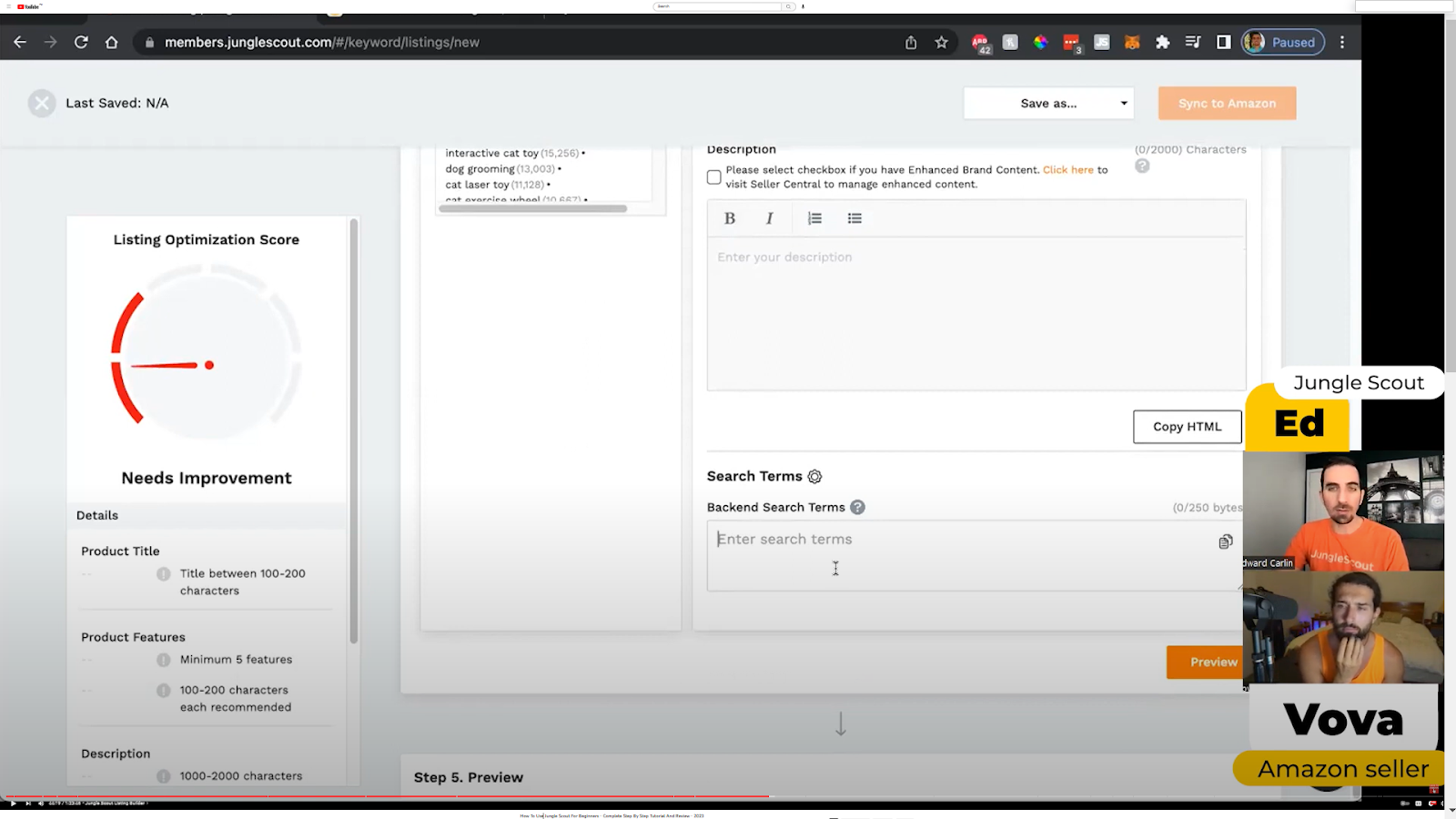Image resolution: width=1456 pixels, height=819 pixels.
Task: Click the browser address bar URL
Action: [x=322, y=42]
